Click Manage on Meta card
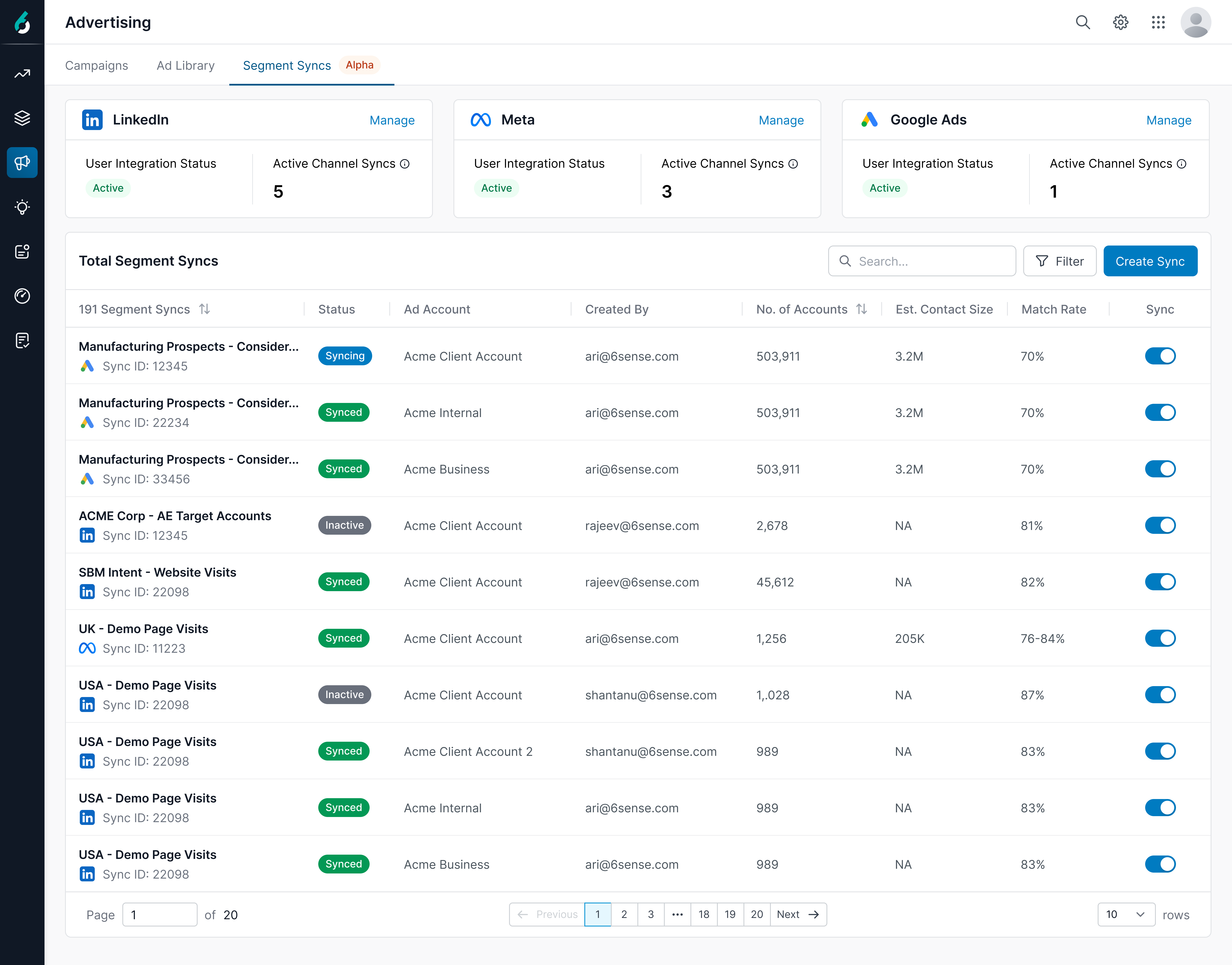This screenshot has width=1232, height=965. [x=781, y=120]
